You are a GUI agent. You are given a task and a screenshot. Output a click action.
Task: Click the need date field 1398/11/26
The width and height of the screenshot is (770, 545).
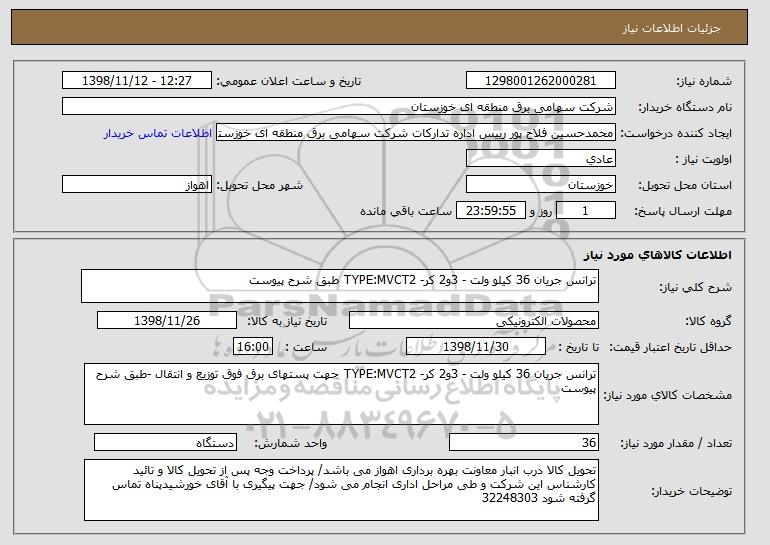click(167, 321)
